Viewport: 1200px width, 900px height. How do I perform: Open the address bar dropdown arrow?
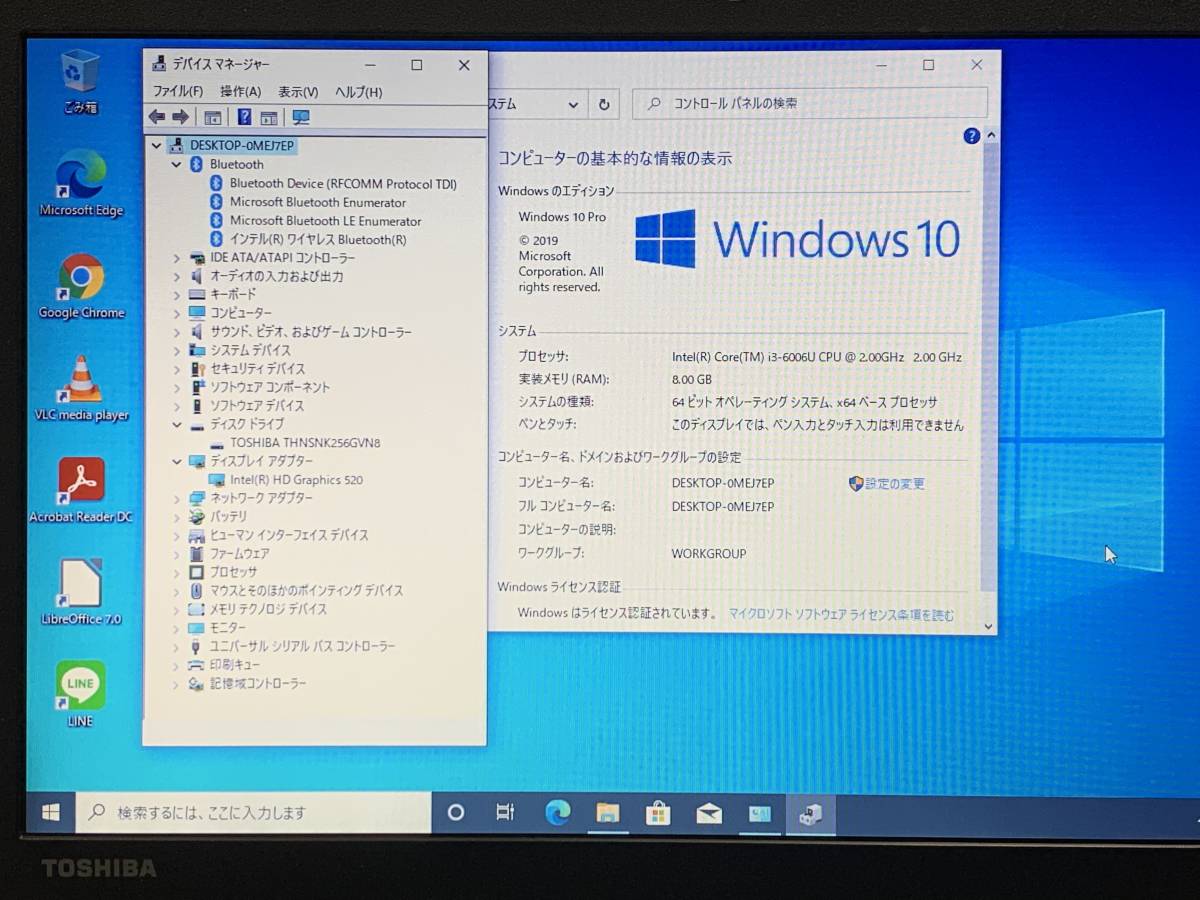point(574,104)
